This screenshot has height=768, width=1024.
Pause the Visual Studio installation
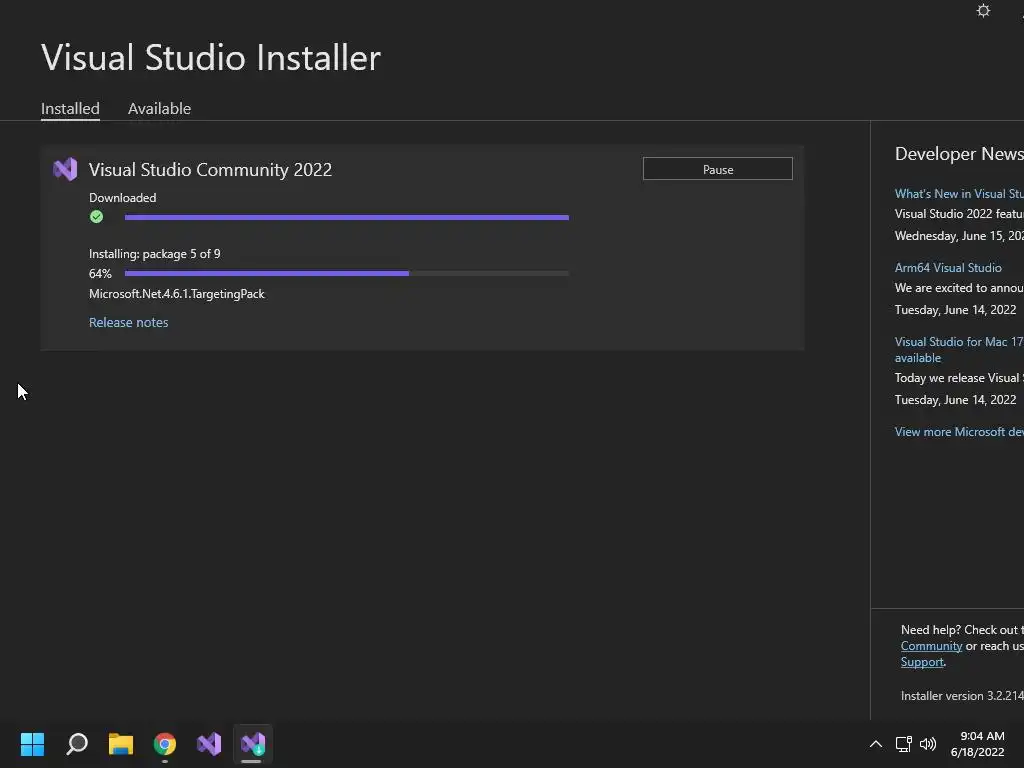(x=718, y=169)
